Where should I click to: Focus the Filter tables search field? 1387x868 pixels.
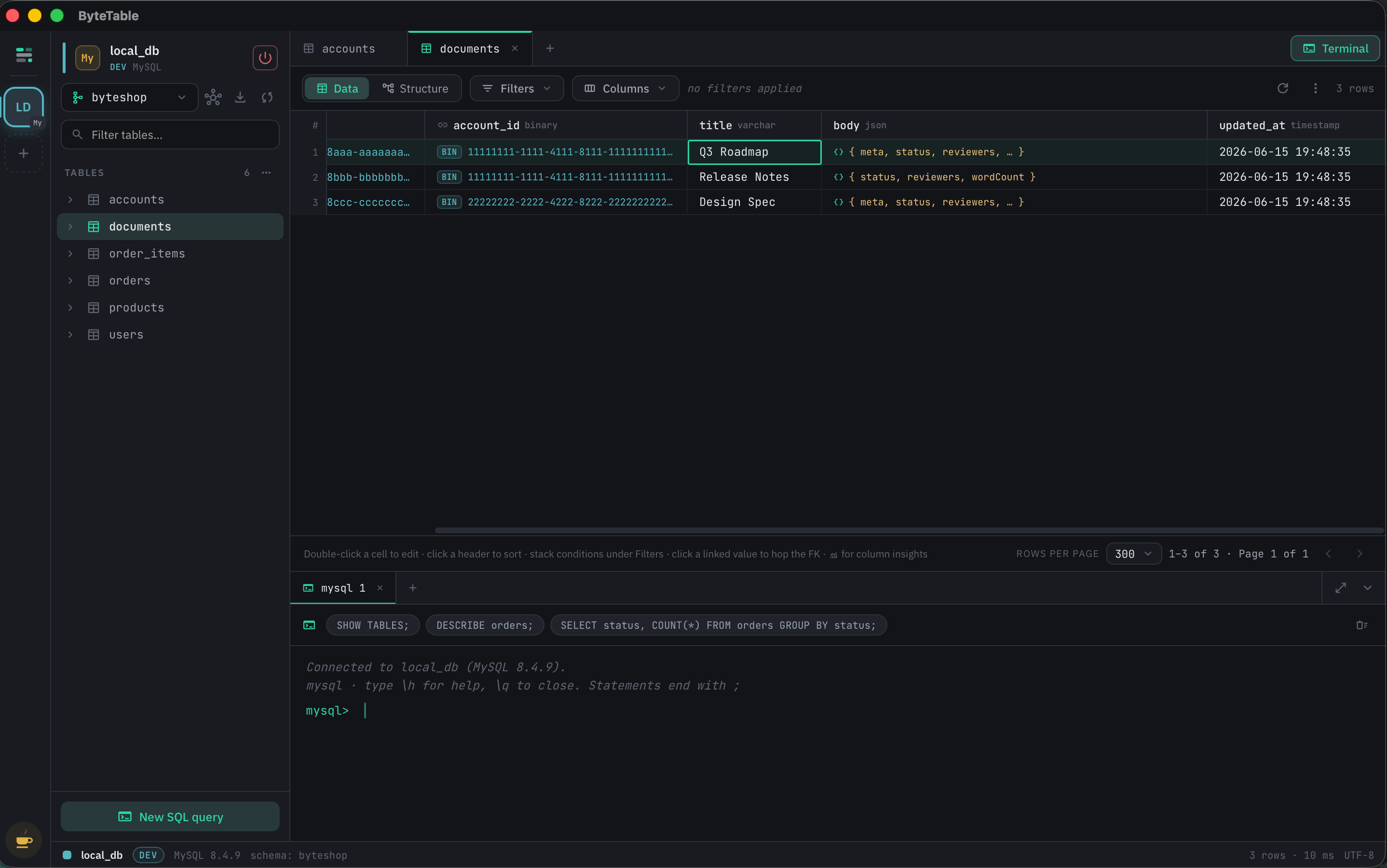(170, 135)
